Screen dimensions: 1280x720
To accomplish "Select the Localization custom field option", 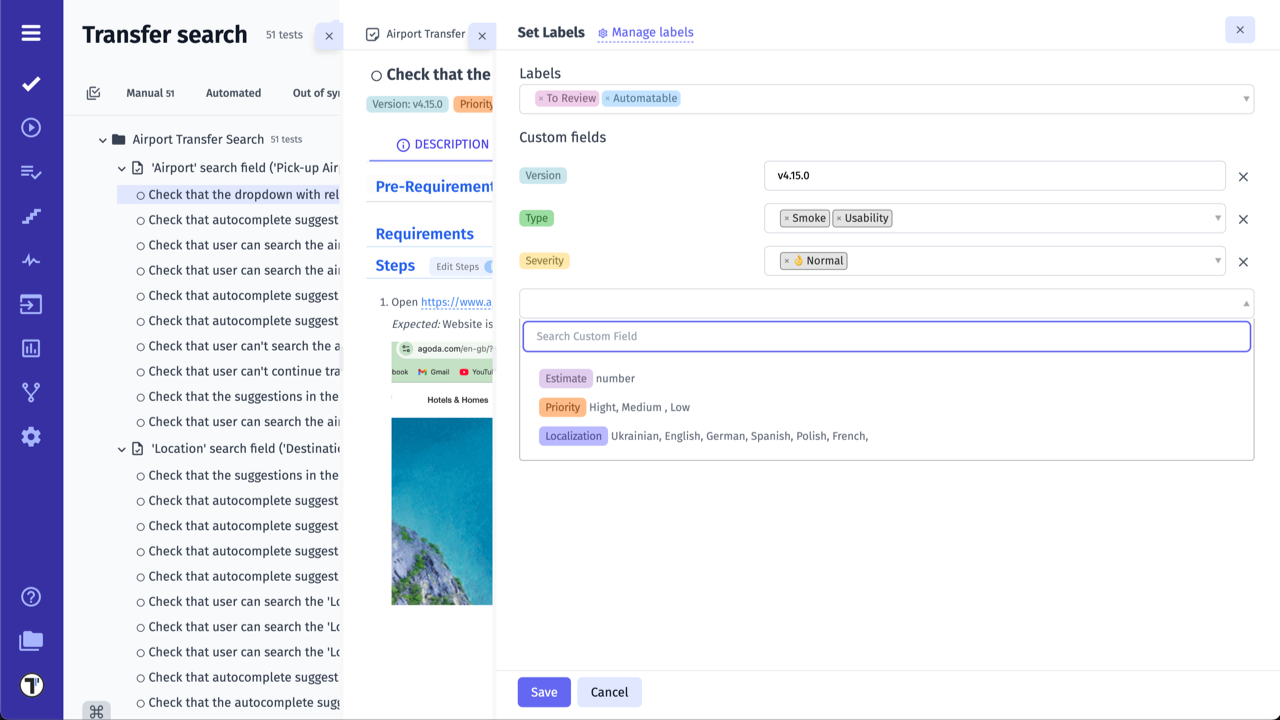I will tap(573, 436).
